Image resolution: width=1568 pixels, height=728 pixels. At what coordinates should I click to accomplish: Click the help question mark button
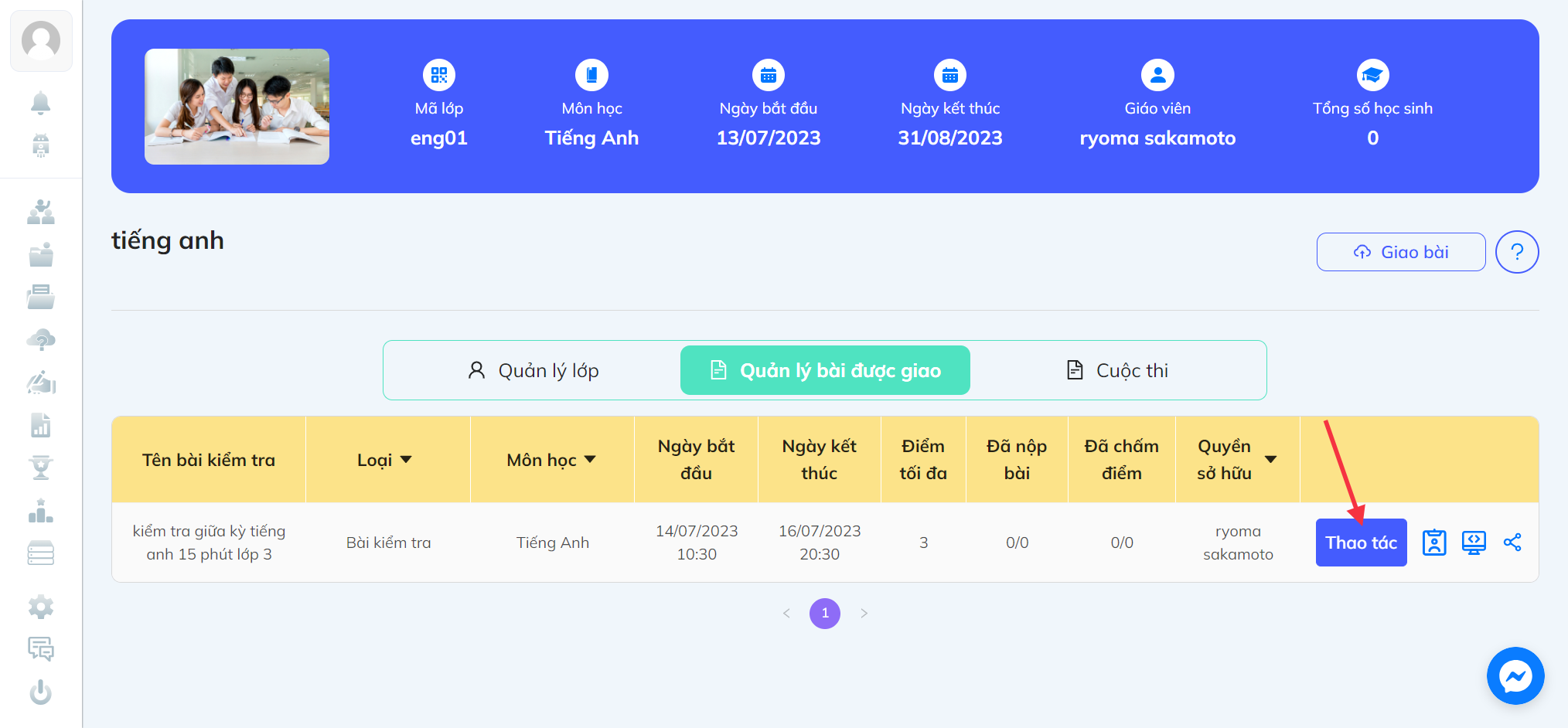point(1517,252)
